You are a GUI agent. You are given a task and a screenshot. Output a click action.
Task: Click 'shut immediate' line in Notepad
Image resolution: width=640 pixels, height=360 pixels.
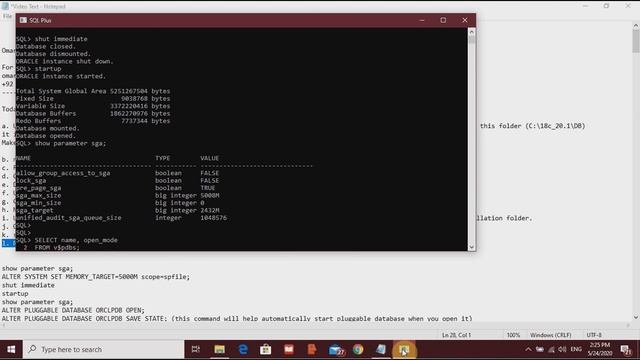28,285
